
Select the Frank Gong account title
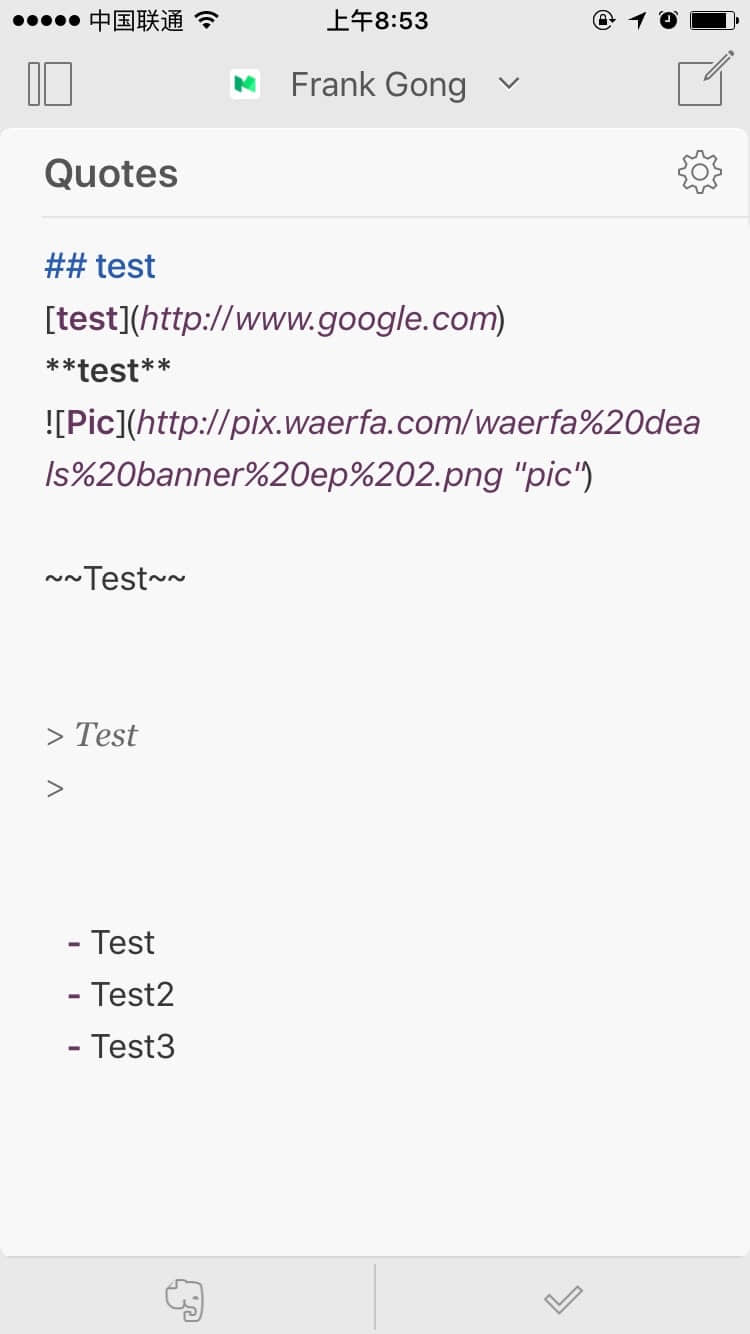click(379, 85)
